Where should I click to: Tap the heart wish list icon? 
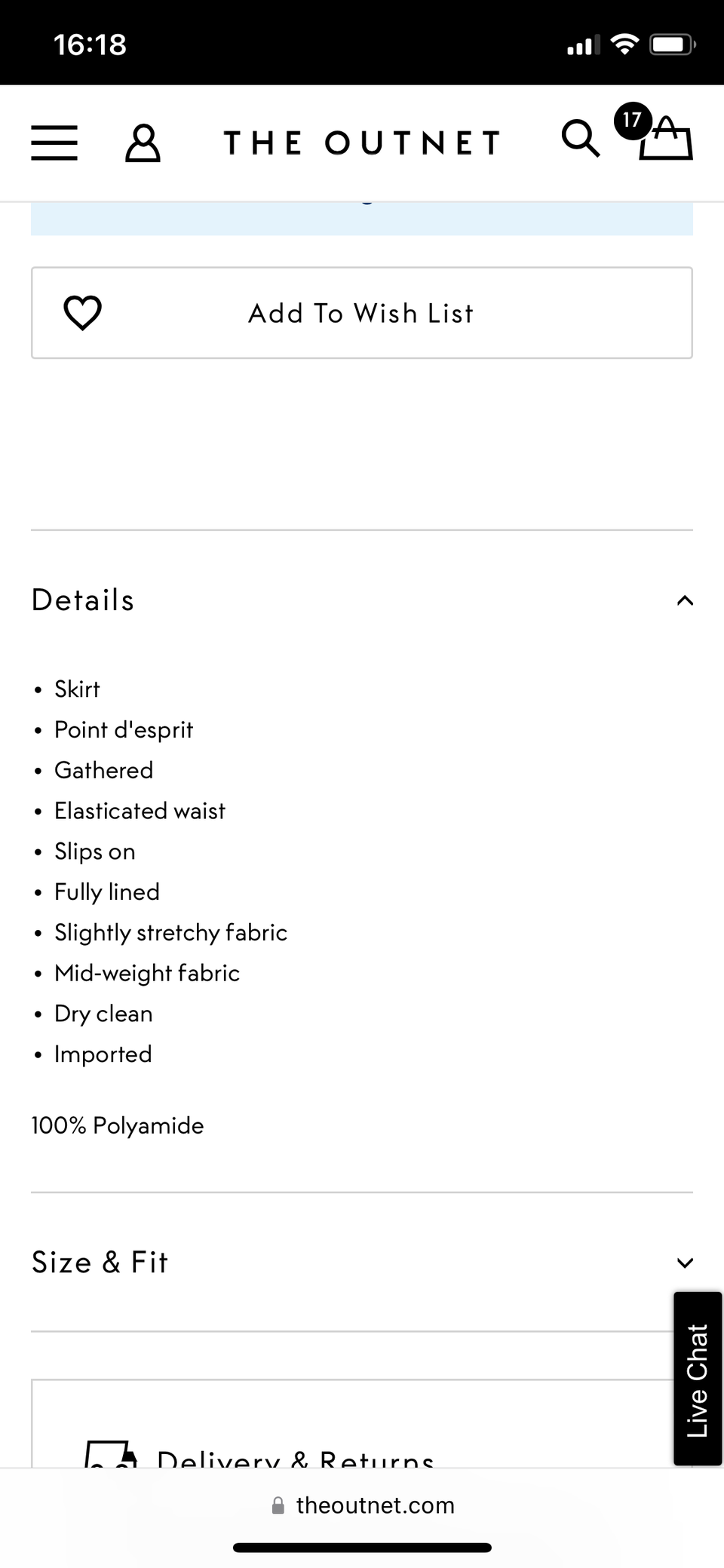[82, 313]
